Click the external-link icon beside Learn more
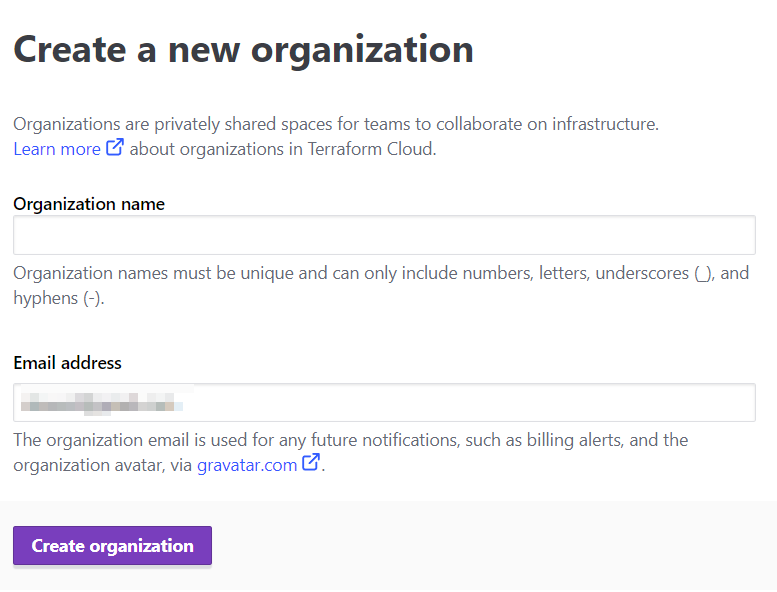 [x=115, y=149]
